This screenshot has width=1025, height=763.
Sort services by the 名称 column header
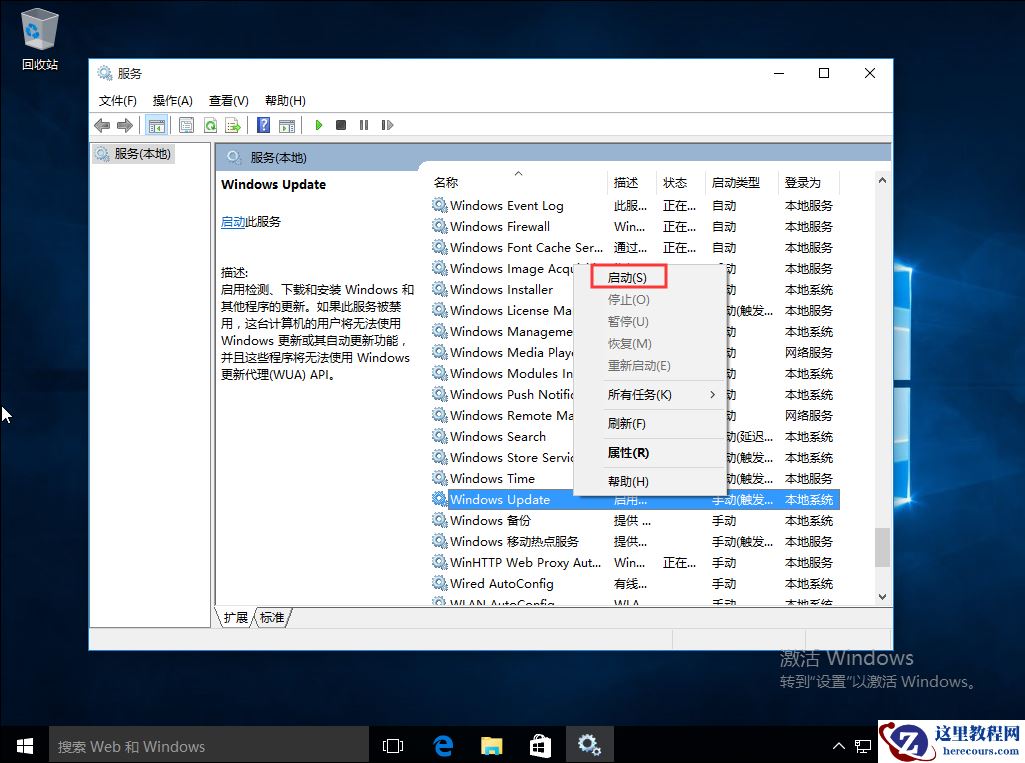(446, 182)
